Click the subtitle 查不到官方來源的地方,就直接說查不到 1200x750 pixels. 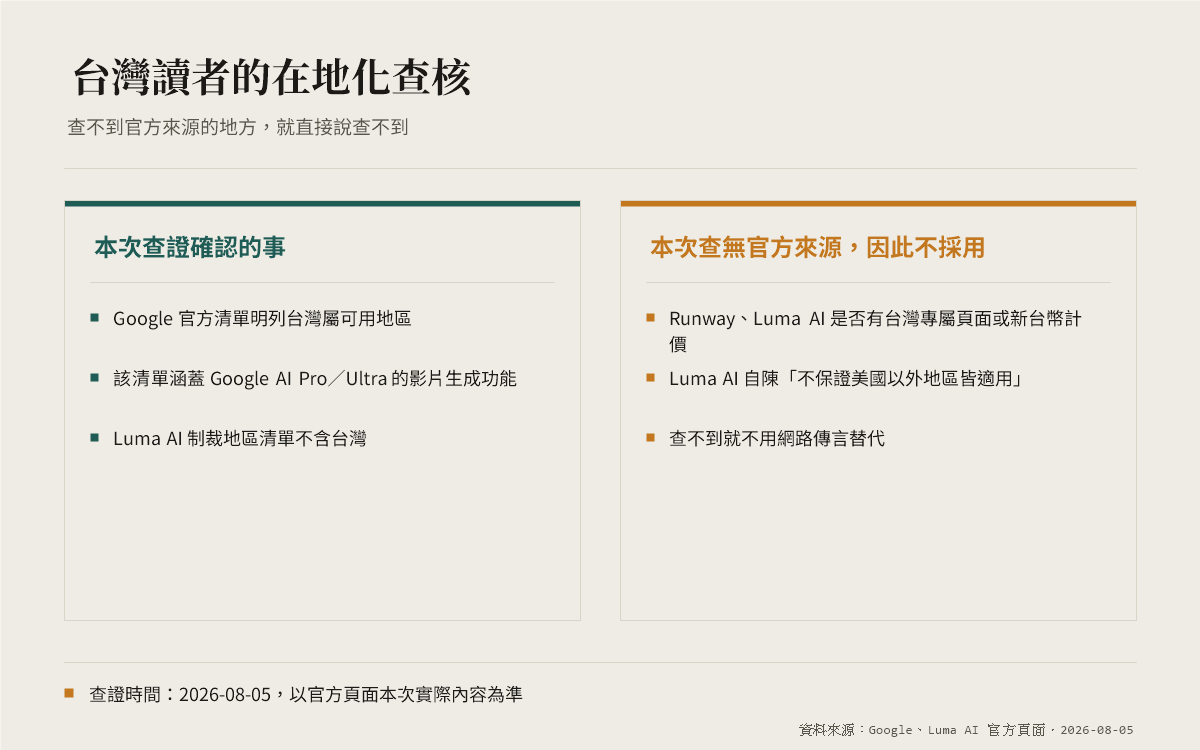pos(238,128)
